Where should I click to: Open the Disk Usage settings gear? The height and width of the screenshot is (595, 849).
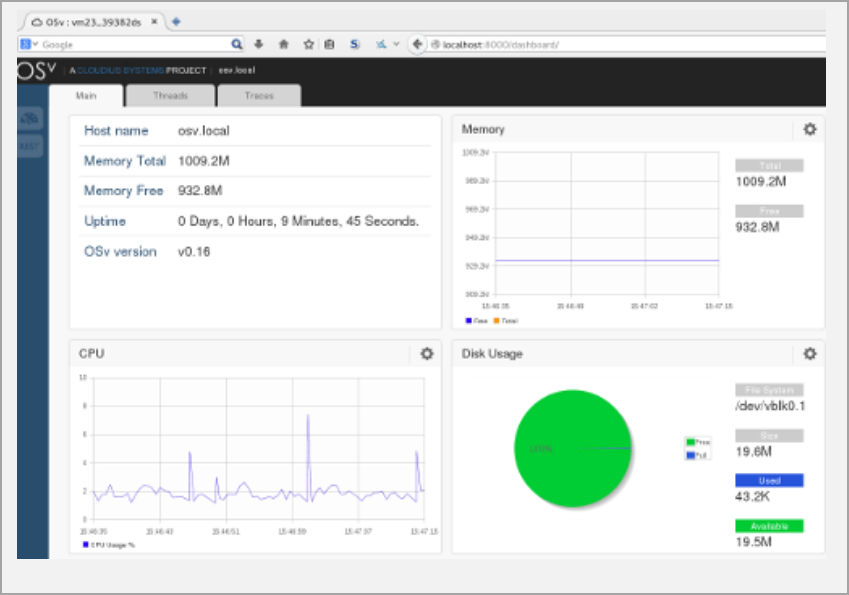pyautogui.click(x=809, y=354)
